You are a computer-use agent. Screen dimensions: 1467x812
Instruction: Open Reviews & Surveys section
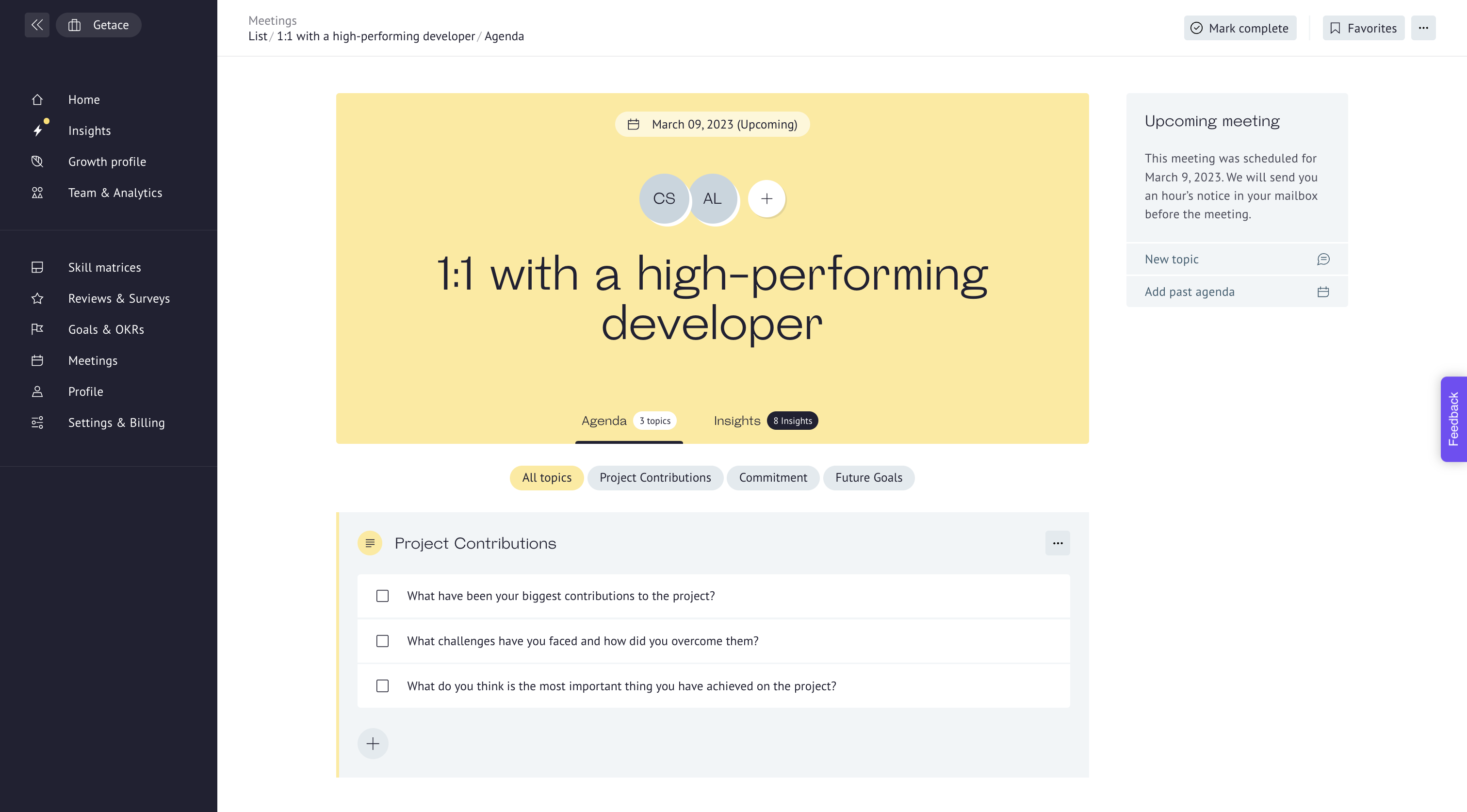[119, 298]
